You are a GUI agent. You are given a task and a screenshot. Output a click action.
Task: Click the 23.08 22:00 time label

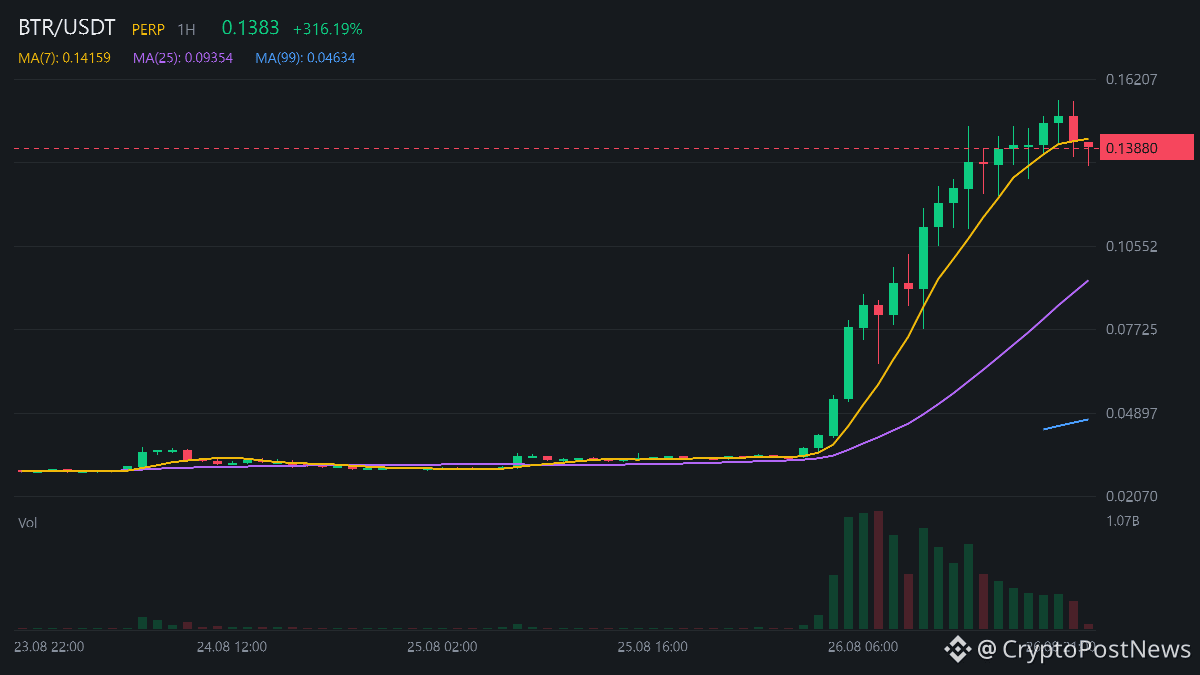(x=49, y=647)
